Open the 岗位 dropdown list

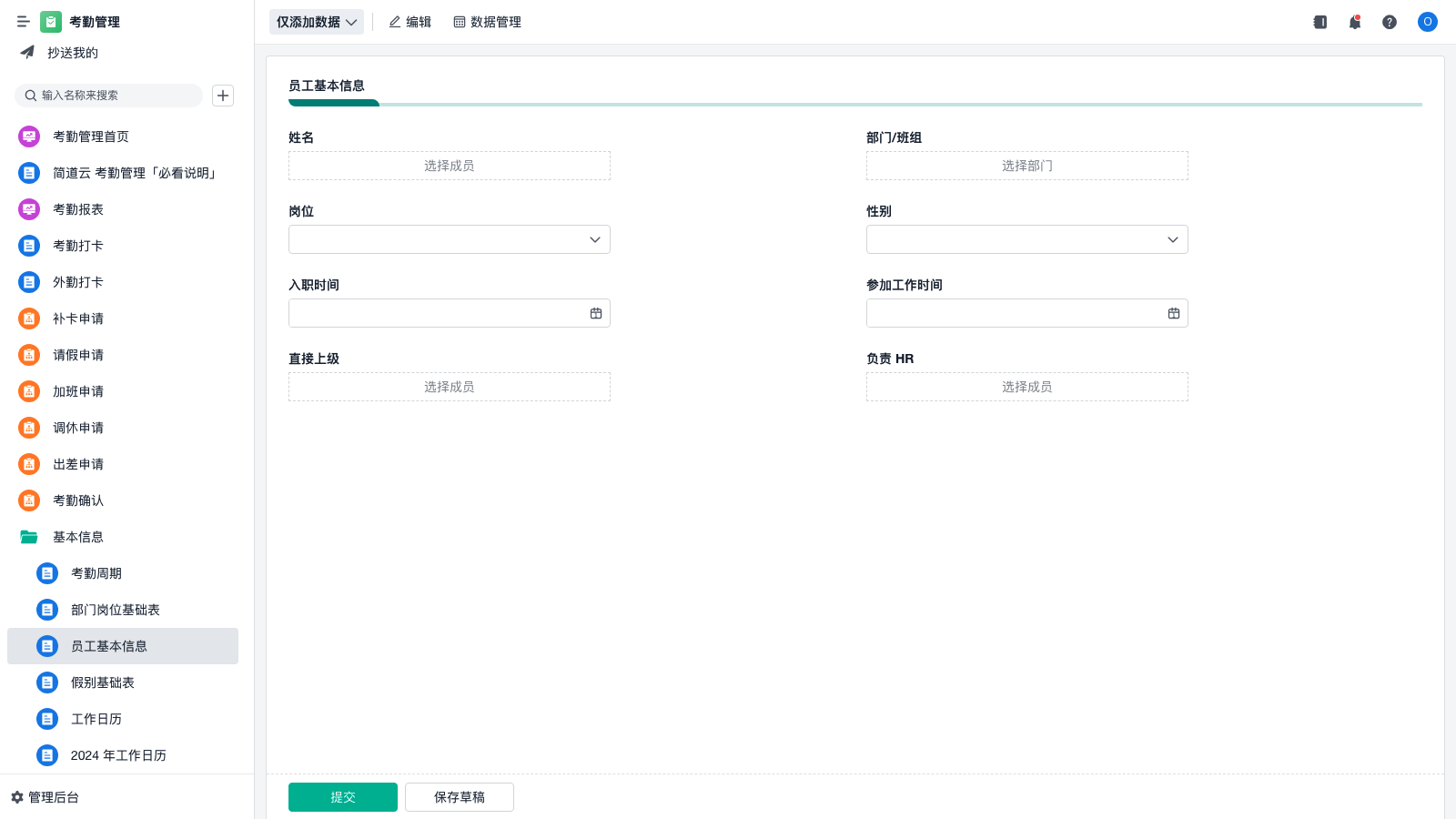coord(450,239)
